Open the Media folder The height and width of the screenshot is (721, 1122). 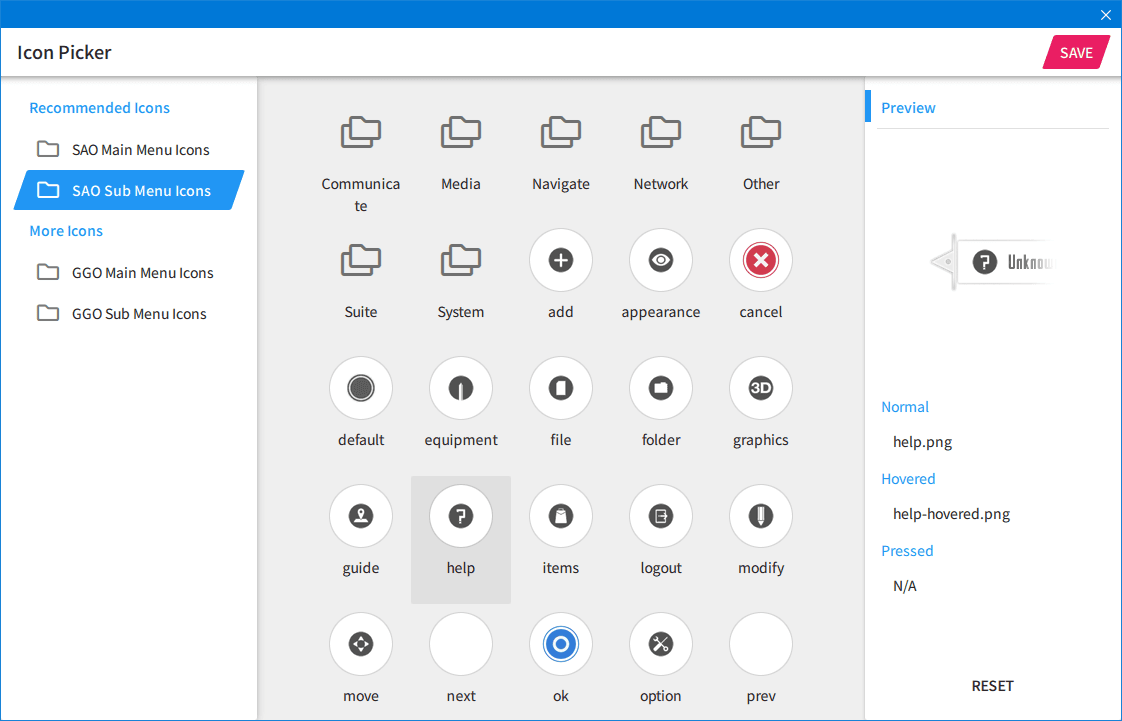tap(461, 133)
